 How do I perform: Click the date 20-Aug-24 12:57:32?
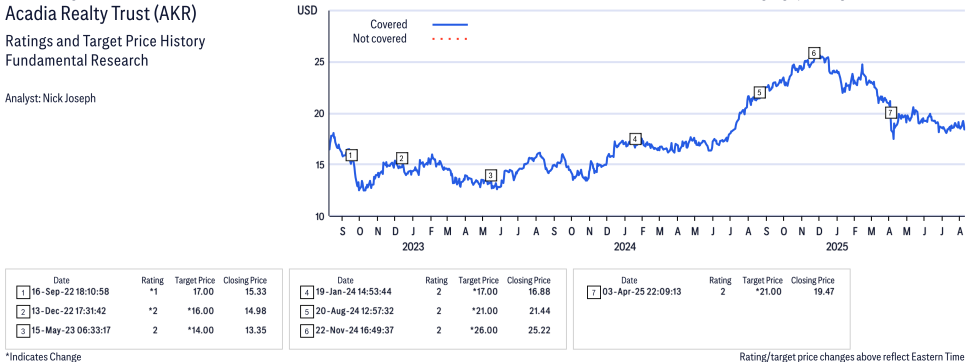pyautogui.click(x=354, y=311)
